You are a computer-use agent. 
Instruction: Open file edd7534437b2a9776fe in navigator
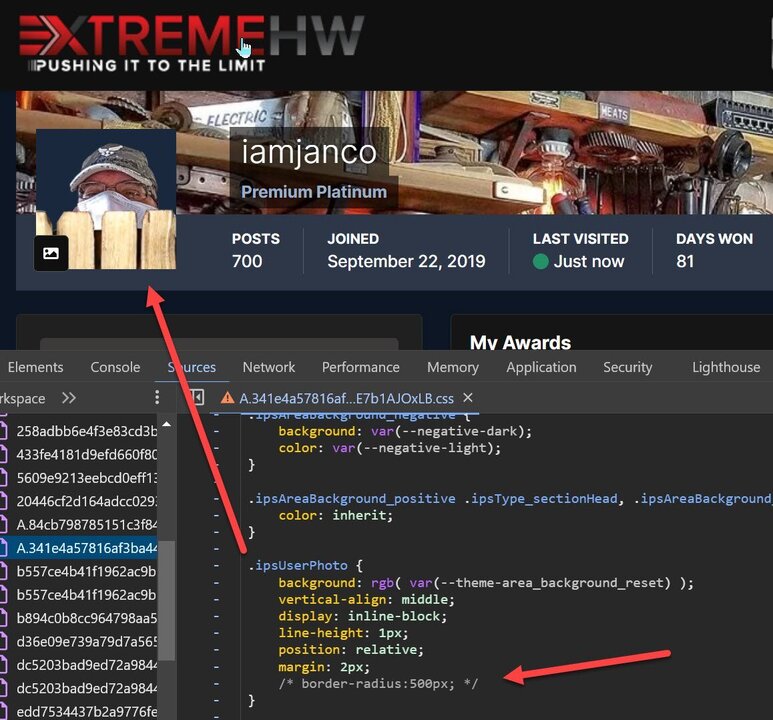click(87, 711)
